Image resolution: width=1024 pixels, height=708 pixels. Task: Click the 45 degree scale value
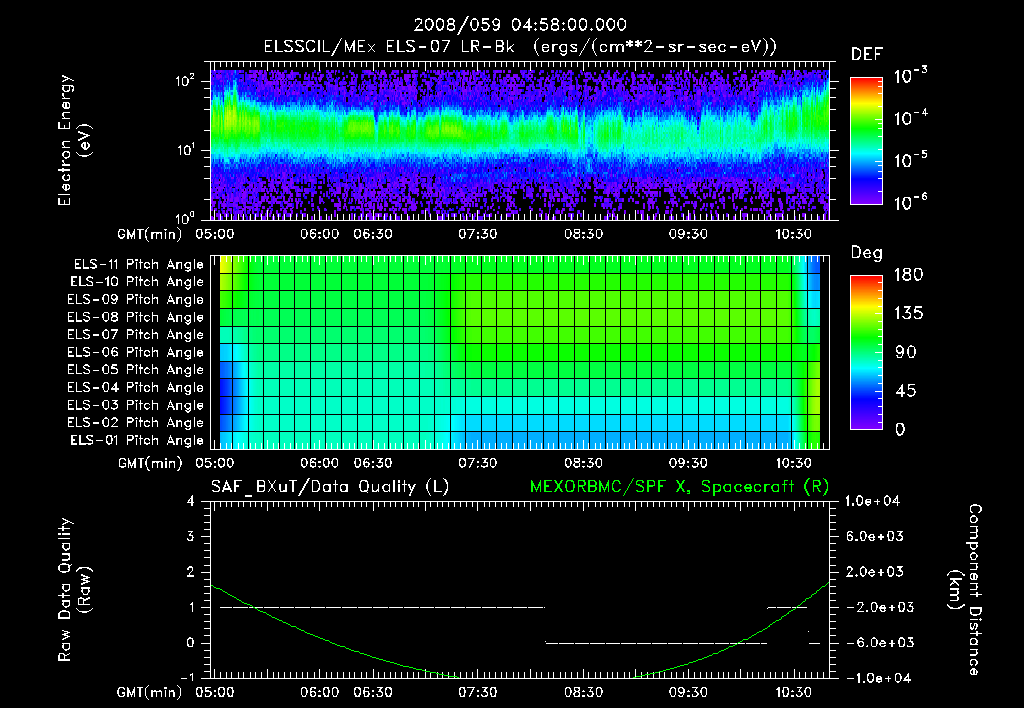[x=906, y=391]
